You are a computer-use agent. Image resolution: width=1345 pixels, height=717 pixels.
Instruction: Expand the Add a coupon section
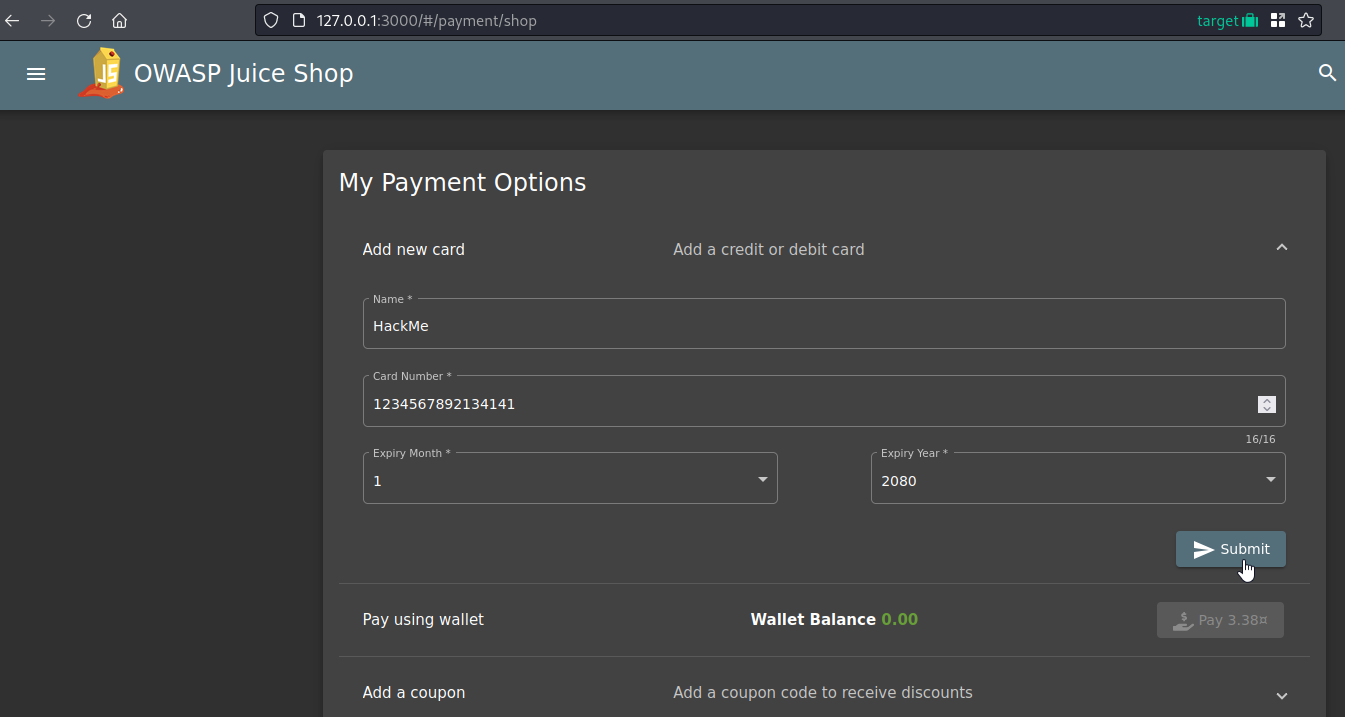[x=1281, y=695]
